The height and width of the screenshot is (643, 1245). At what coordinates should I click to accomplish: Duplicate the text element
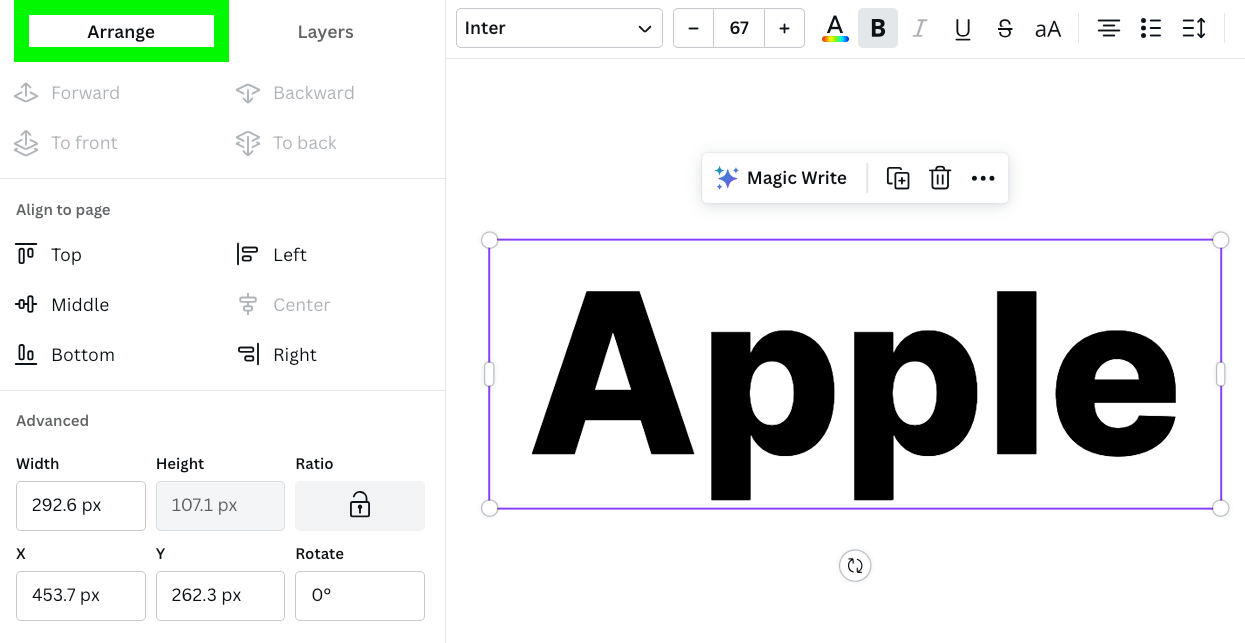(x=897, y=177)
